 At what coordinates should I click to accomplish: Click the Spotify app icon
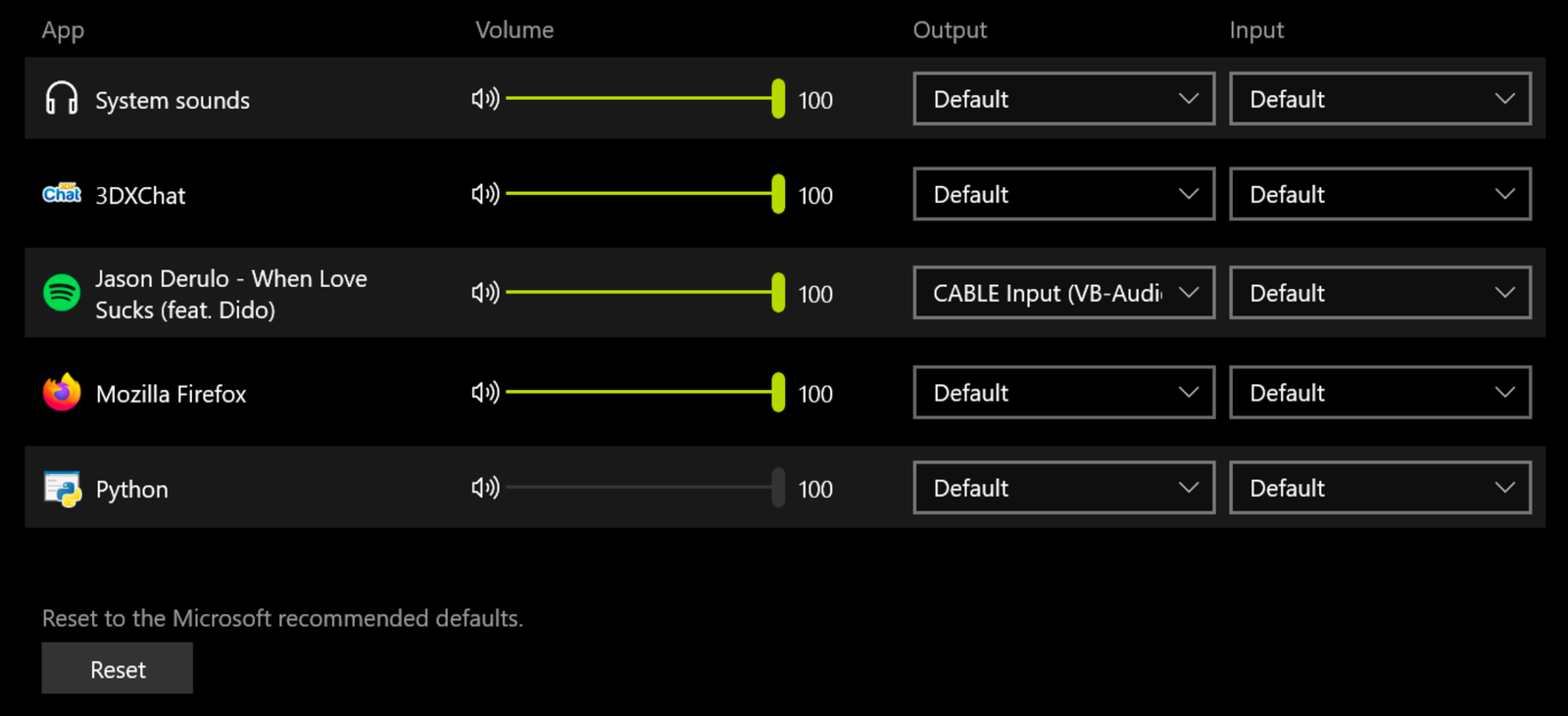[62, 293]
